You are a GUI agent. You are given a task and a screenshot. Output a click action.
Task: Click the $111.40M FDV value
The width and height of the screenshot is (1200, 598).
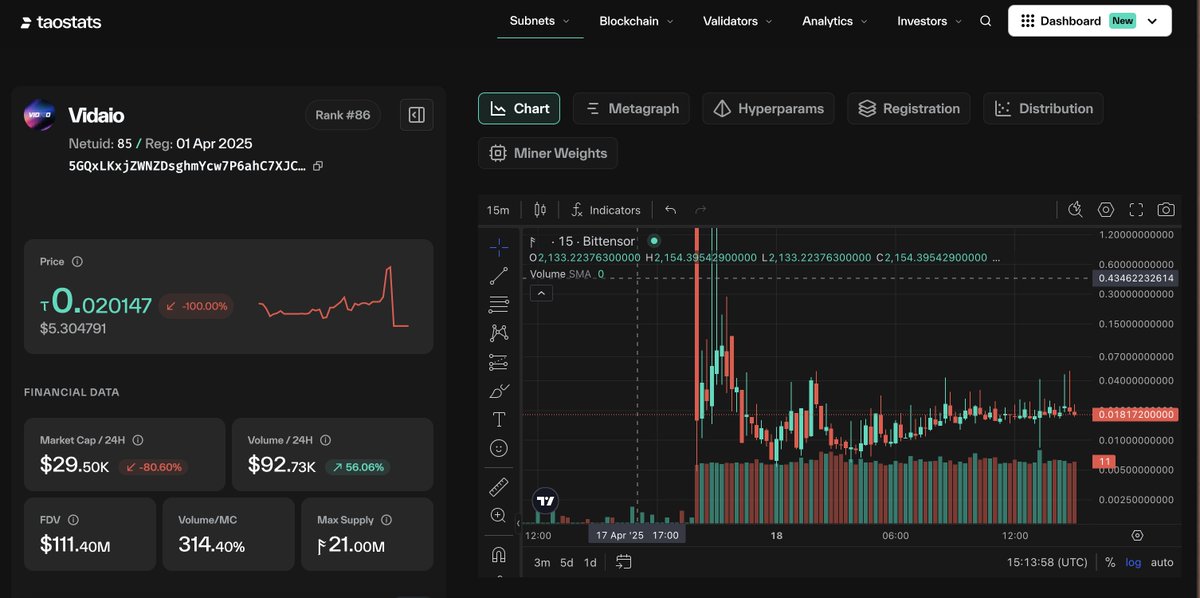pyautogui.click(x=75, y=545)
